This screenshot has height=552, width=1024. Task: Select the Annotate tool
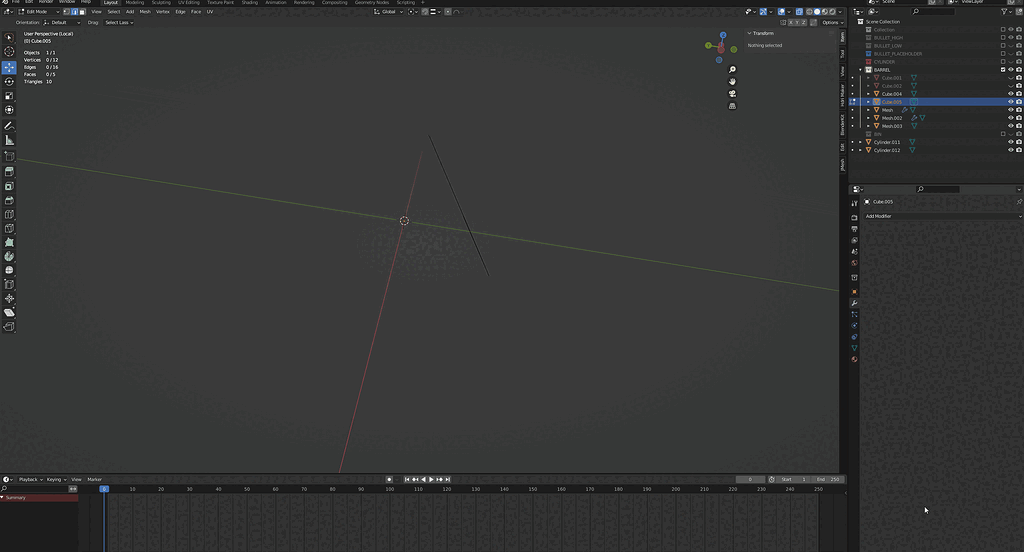tap(9, 126)
